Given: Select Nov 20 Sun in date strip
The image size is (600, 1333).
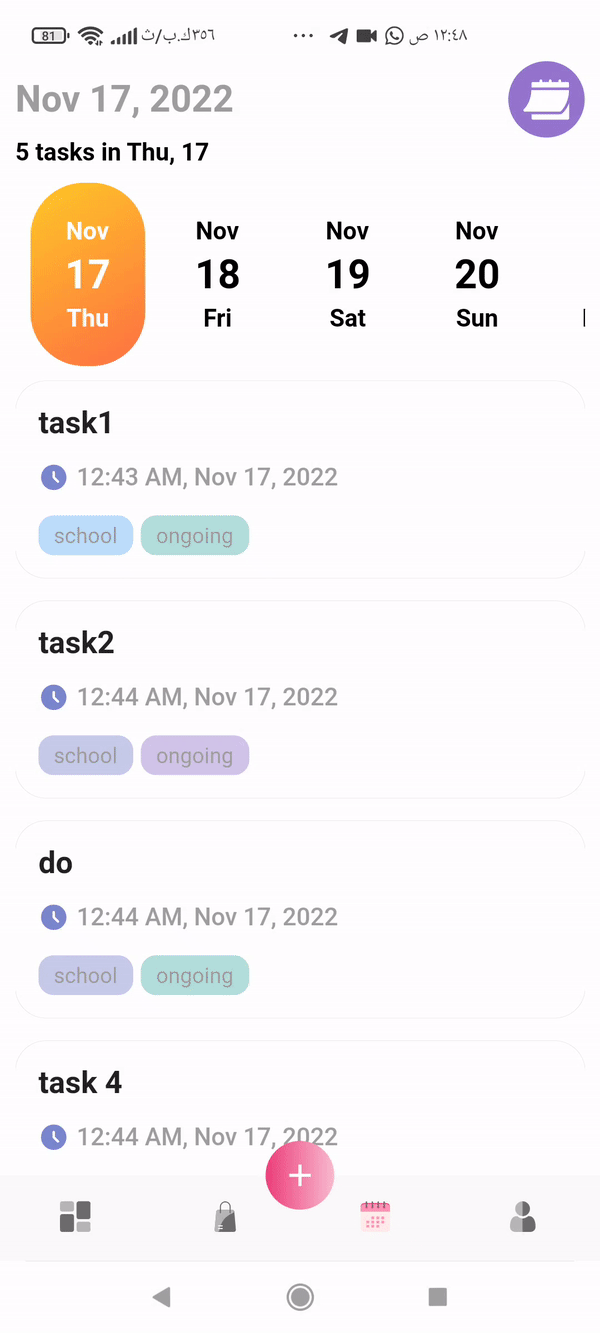Looking at the screenshot, I should [x=477, y=274].
